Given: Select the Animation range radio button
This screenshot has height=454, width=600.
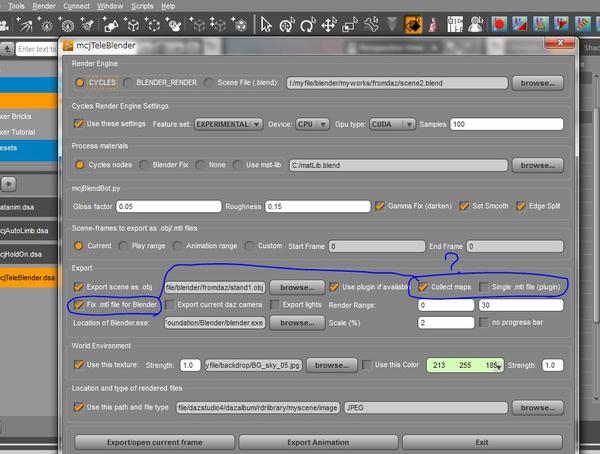Looking at the screenshot, I should (177, 246).
